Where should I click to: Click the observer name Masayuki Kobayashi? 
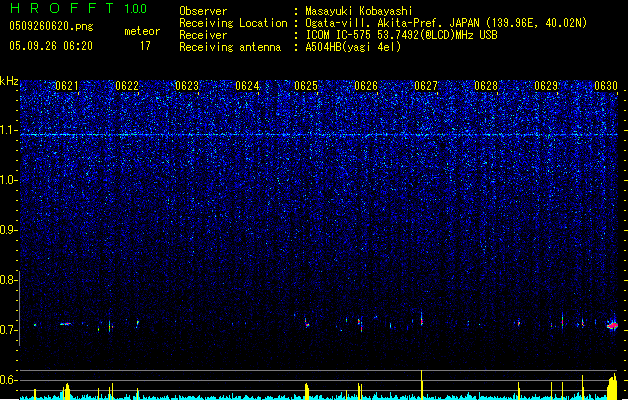pyautogui.click(x=359, y=11)
